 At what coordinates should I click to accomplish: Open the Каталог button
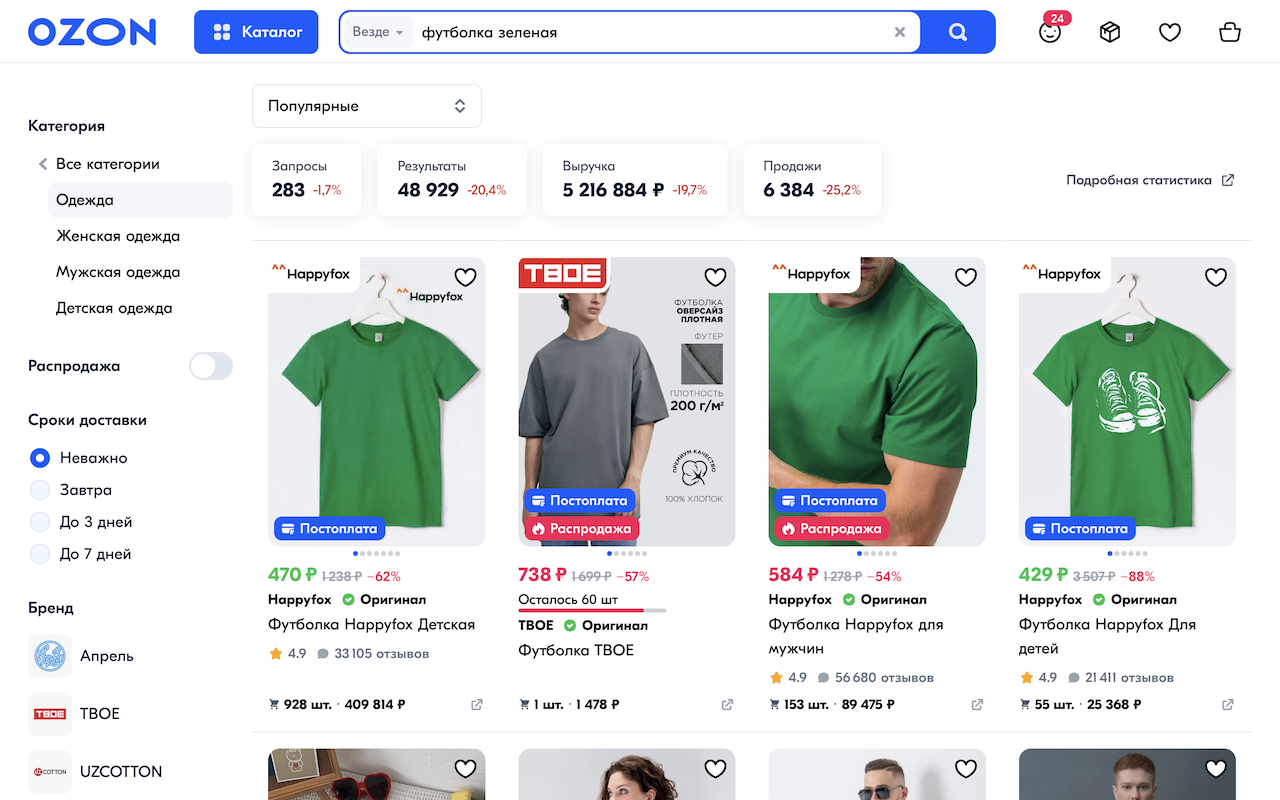coord(256,31)
